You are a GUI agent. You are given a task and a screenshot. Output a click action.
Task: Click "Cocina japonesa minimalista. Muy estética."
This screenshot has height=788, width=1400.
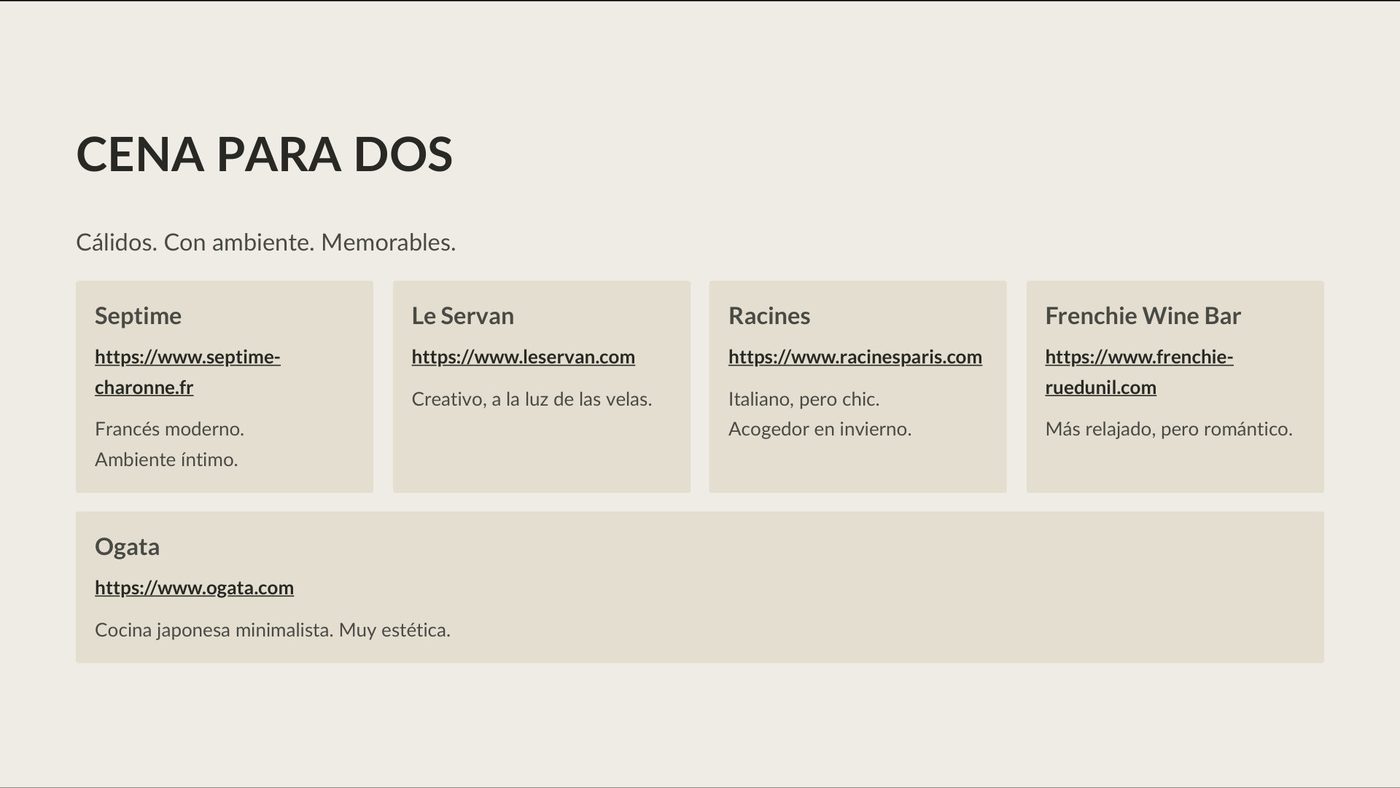[x=273, y=630]
